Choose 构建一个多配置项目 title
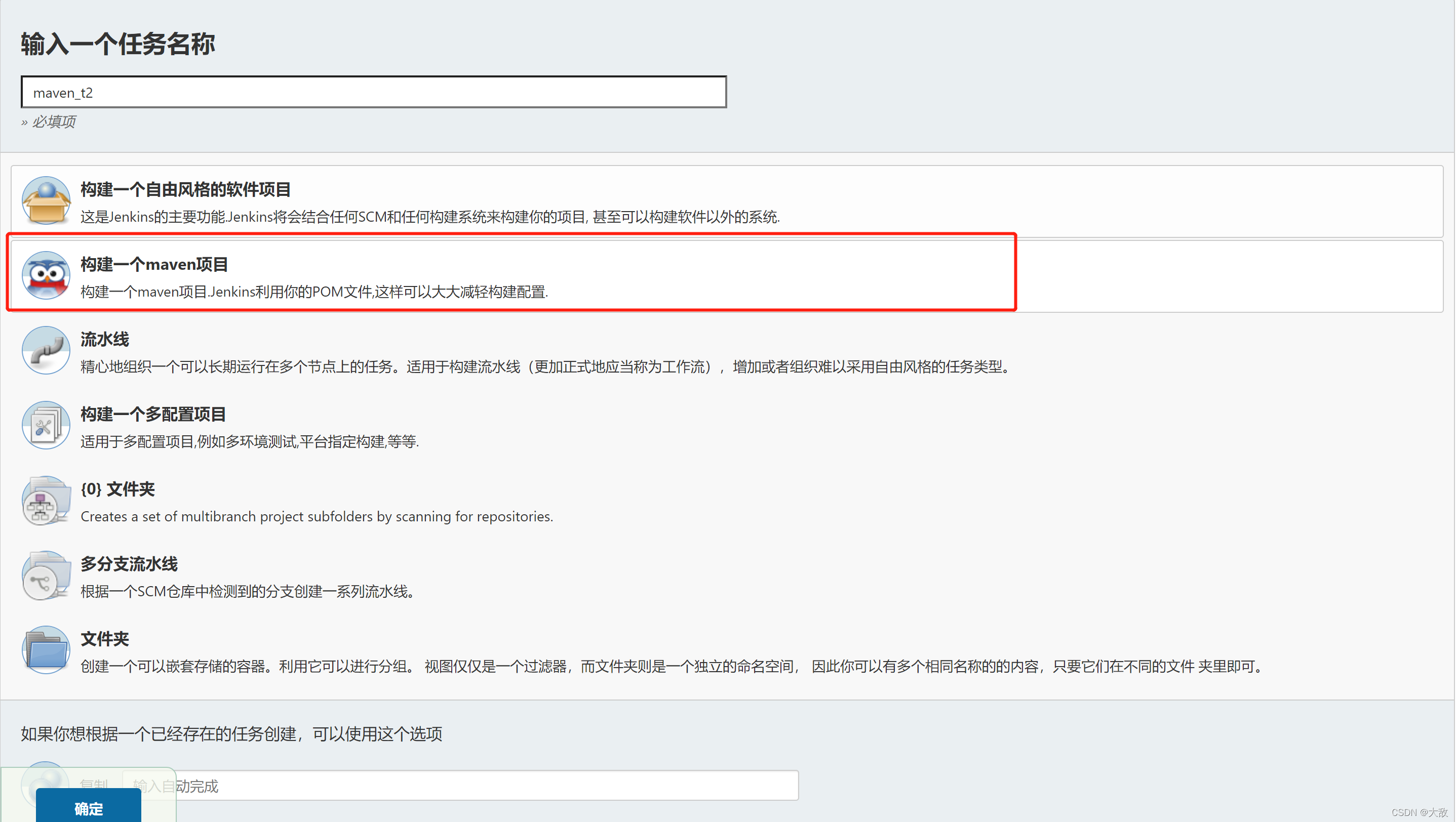 point(152,414)
